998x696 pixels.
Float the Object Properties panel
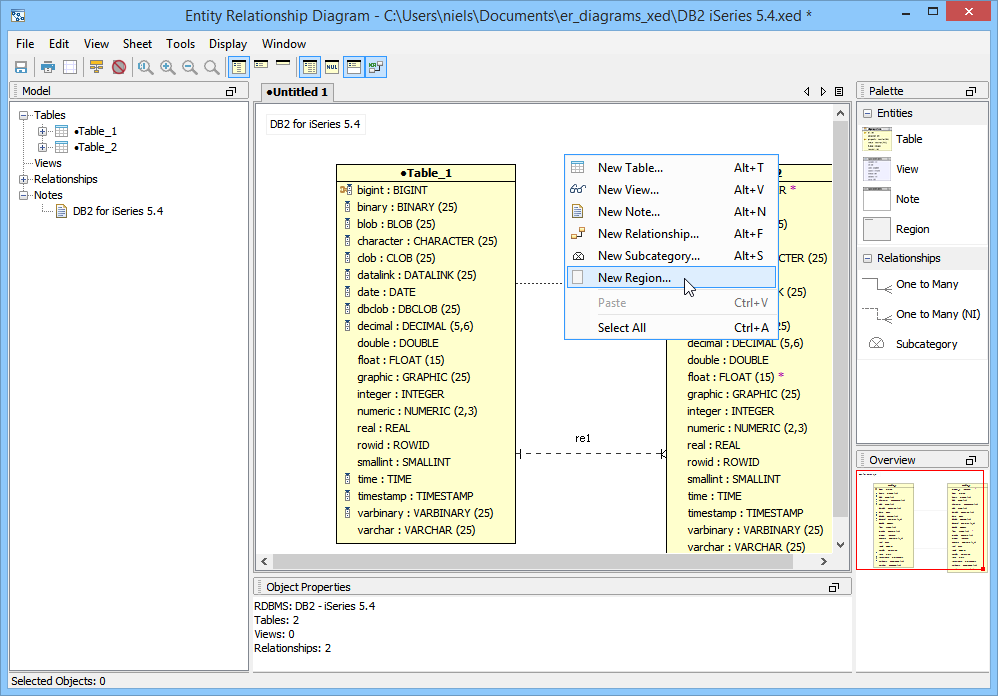tap(834, 587)
